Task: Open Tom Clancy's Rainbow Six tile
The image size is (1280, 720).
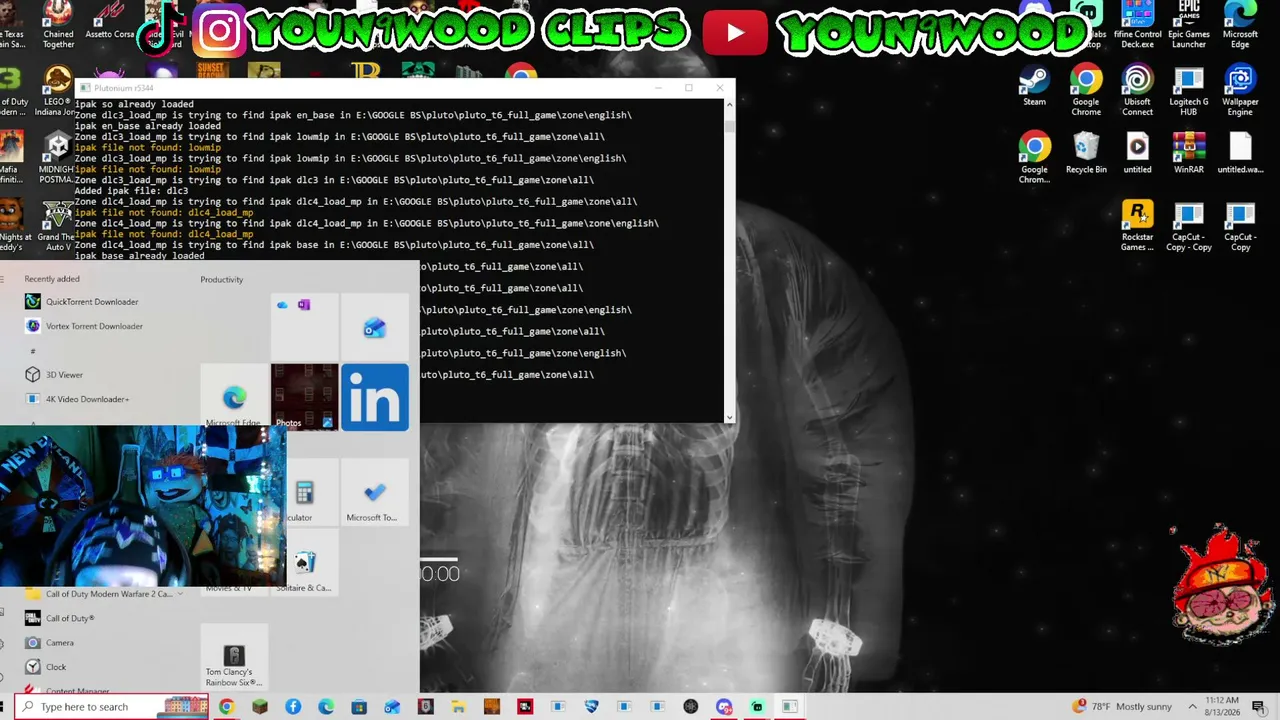Action: coord(234,657)
